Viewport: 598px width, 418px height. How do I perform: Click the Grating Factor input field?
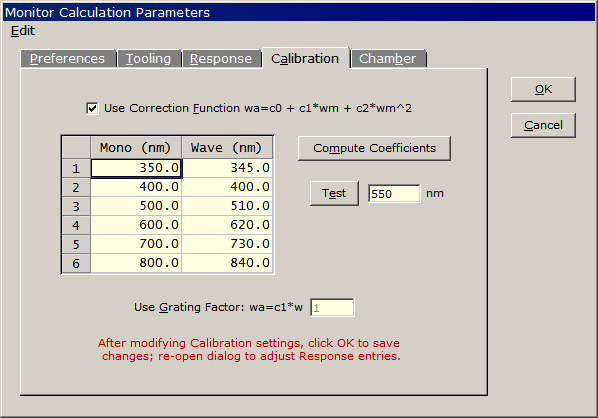(332, 308)
